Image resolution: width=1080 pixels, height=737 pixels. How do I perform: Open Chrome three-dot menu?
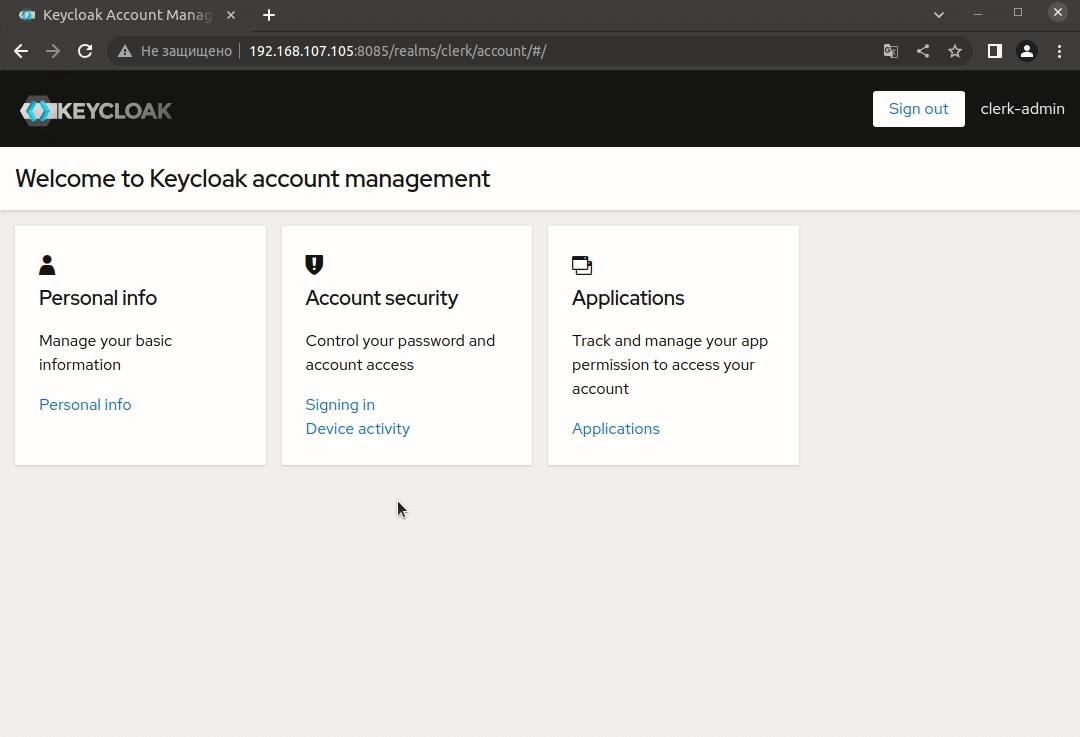click(x=1059, y=51)
